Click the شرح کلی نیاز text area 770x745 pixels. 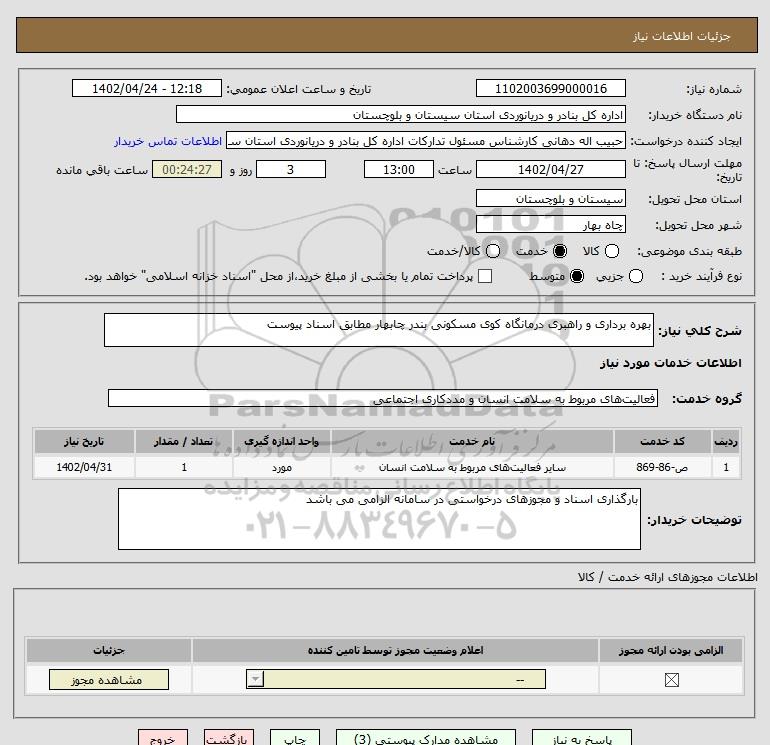pyautogui.click(x=379, y=330)
